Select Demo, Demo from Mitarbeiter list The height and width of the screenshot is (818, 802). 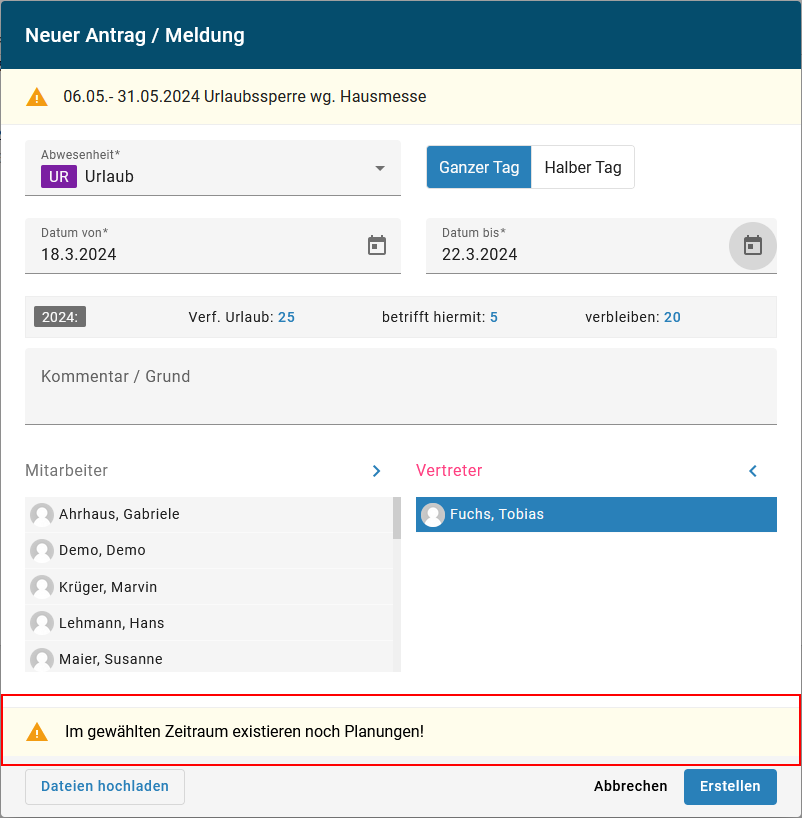(102, 550)
